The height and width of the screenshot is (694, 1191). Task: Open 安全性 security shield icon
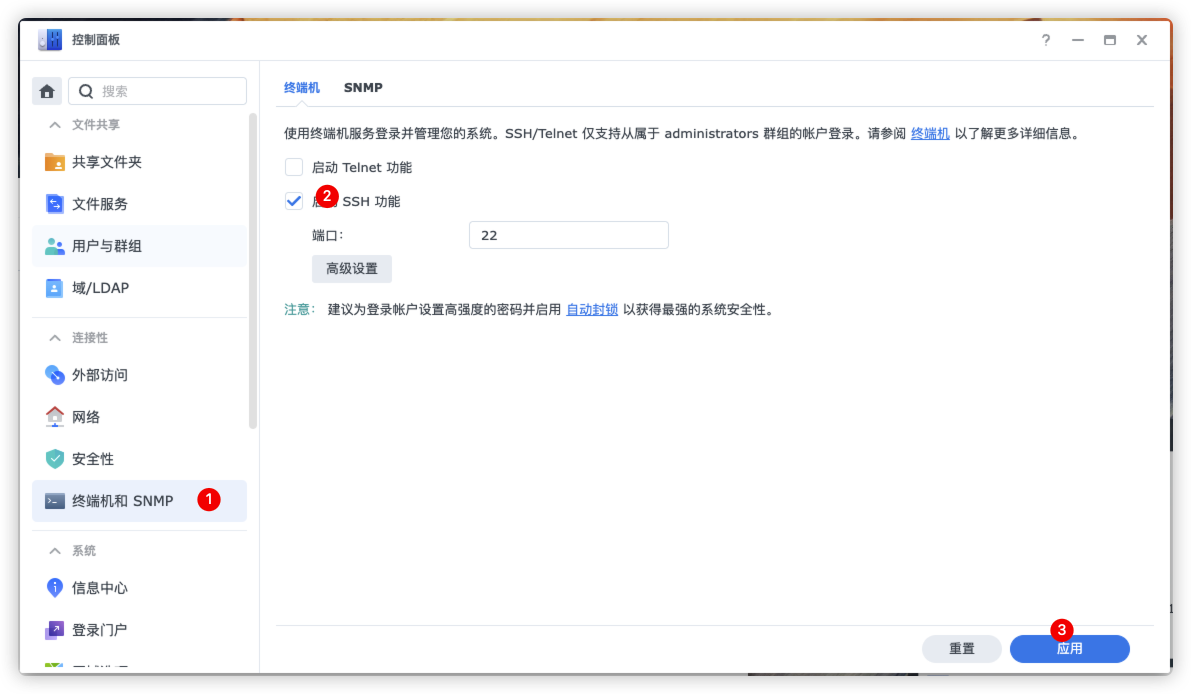coord(55,459)
